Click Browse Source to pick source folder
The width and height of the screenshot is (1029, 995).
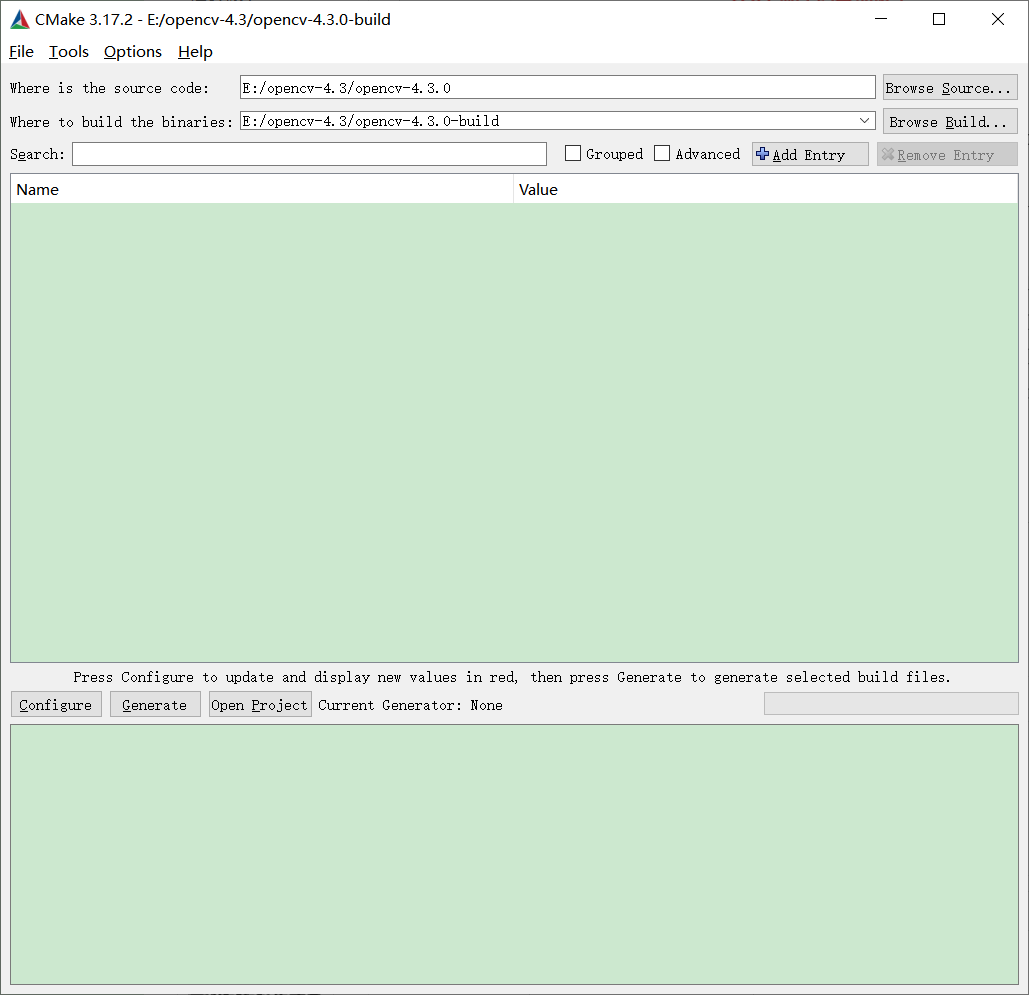point(948,88)
